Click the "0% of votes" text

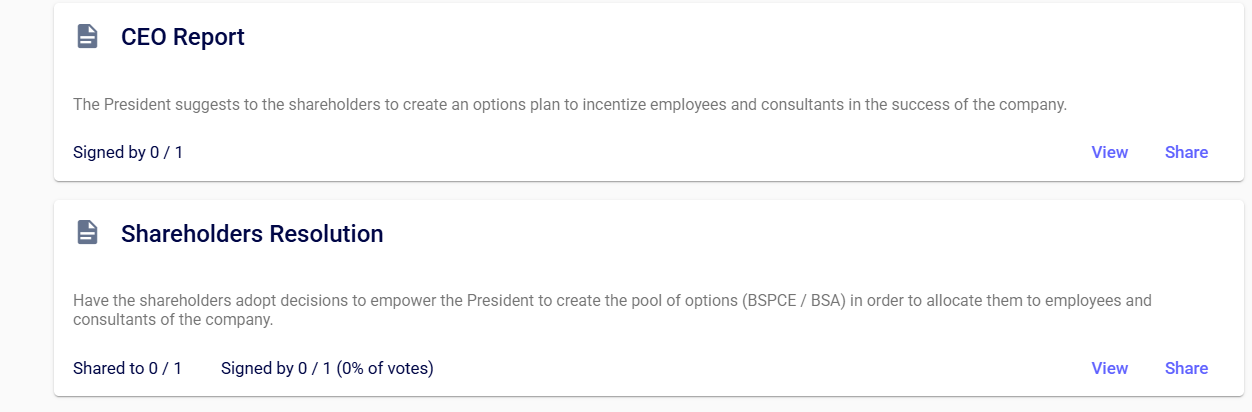tap(385, 368)
